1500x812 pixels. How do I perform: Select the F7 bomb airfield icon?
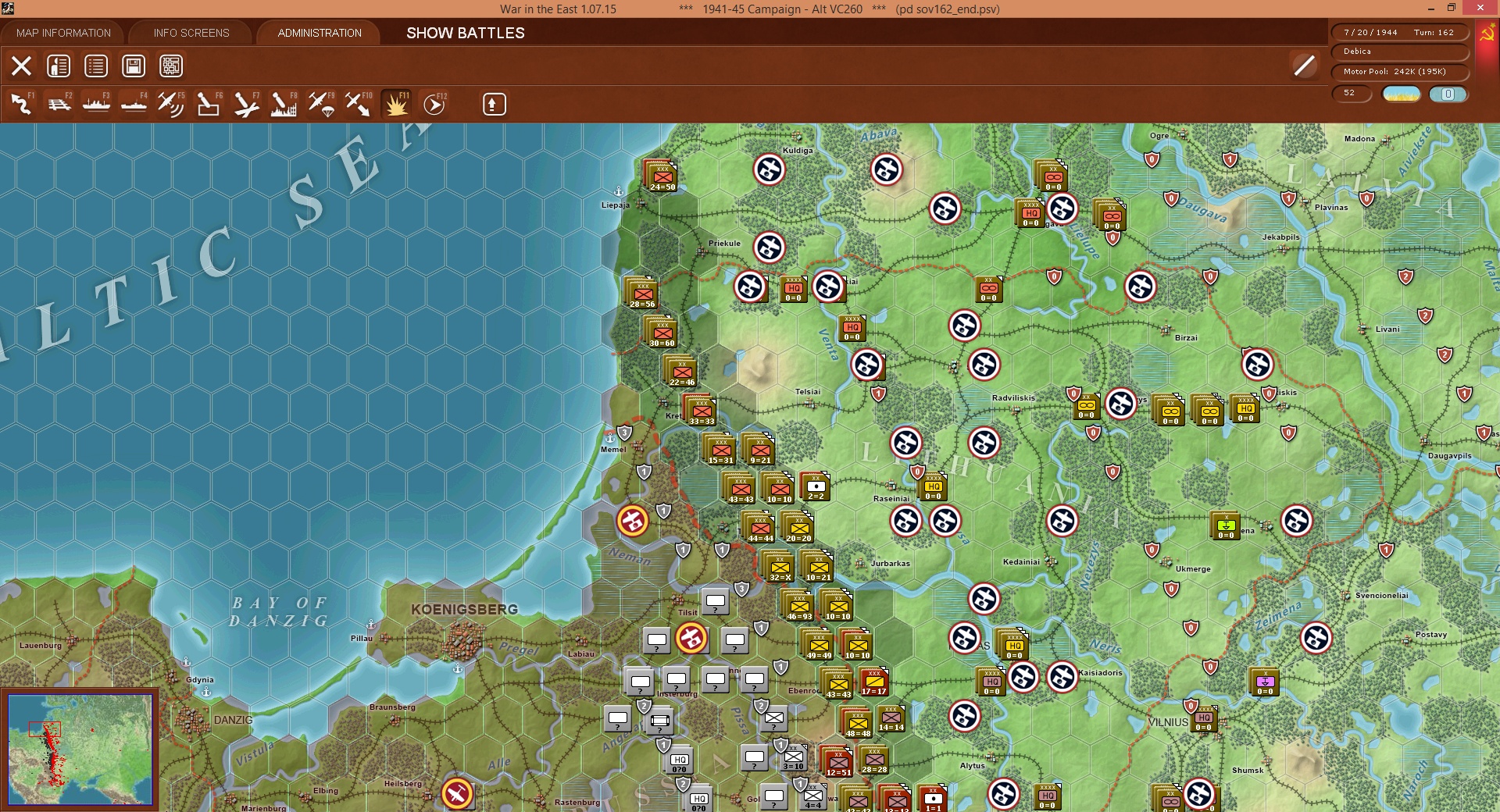tap(246, 104)
